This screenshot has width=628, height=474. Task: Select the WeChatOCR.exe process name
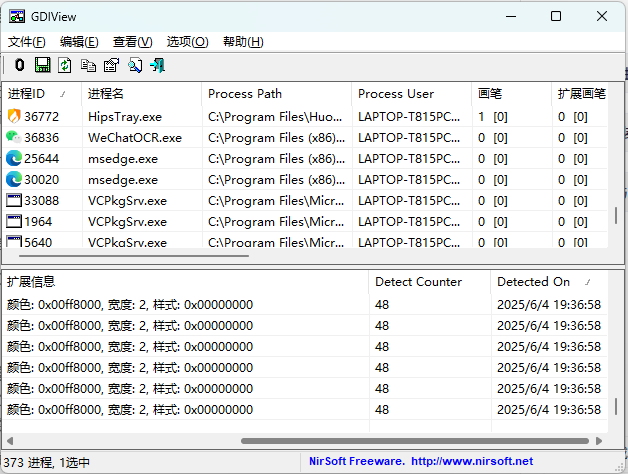pyautogui.click(x=135, y=138)
